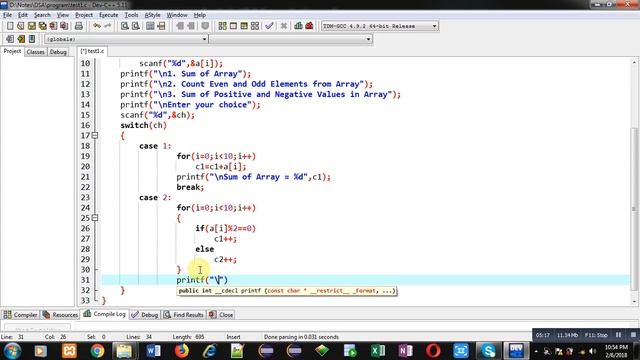Click the Insert snippet icon in second toolbar row
Image resolution: width=640 pixels, height=360 pixels.
click(x=10, y=39)
